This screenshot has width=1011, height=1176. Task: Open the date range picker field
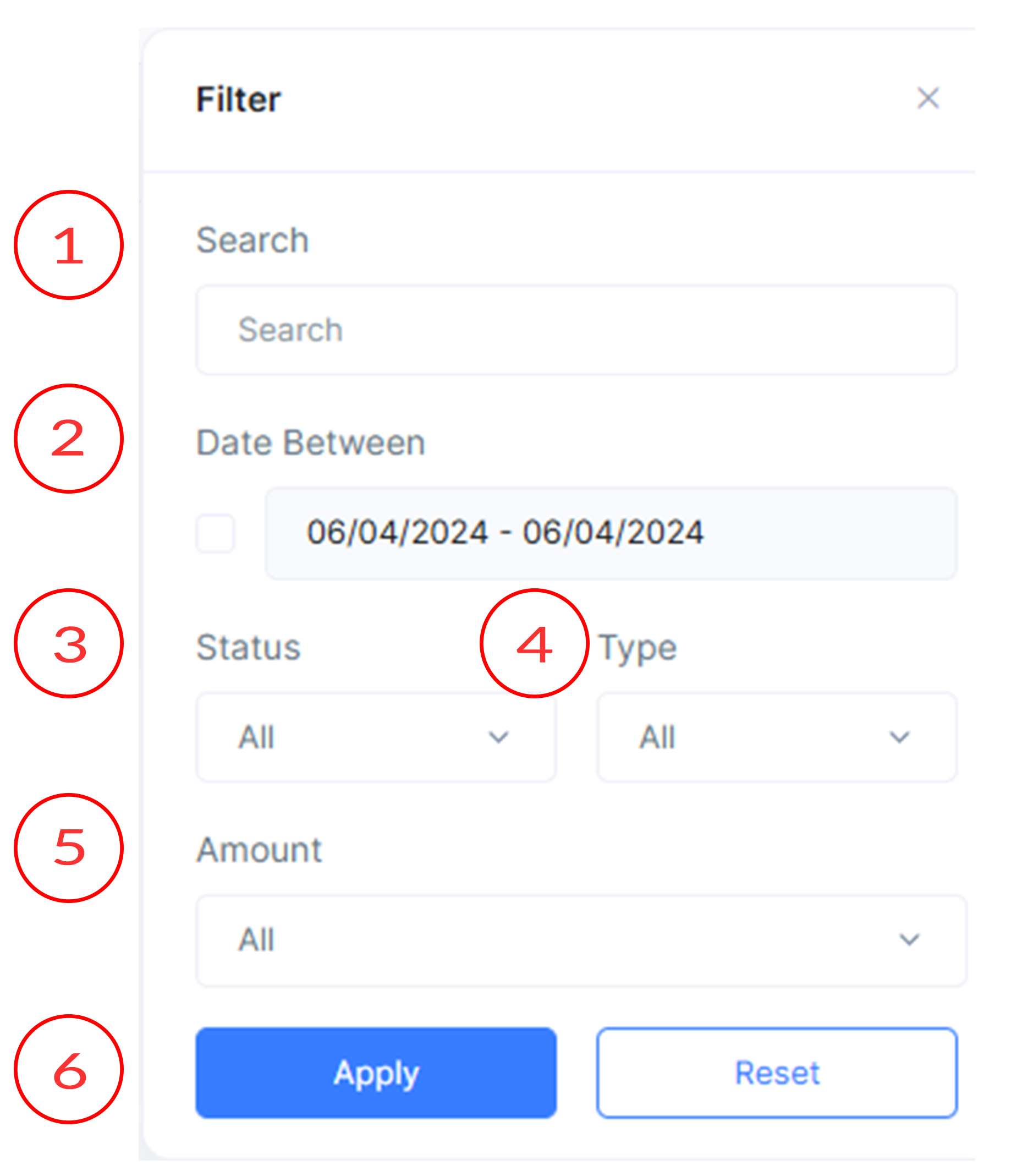(x=611, y=533)
